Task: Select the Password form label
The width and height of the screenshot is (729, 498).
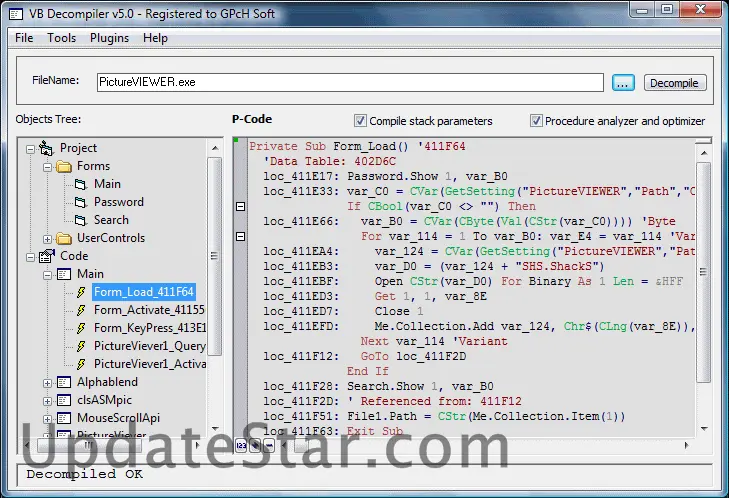Action: coord(119,202)
